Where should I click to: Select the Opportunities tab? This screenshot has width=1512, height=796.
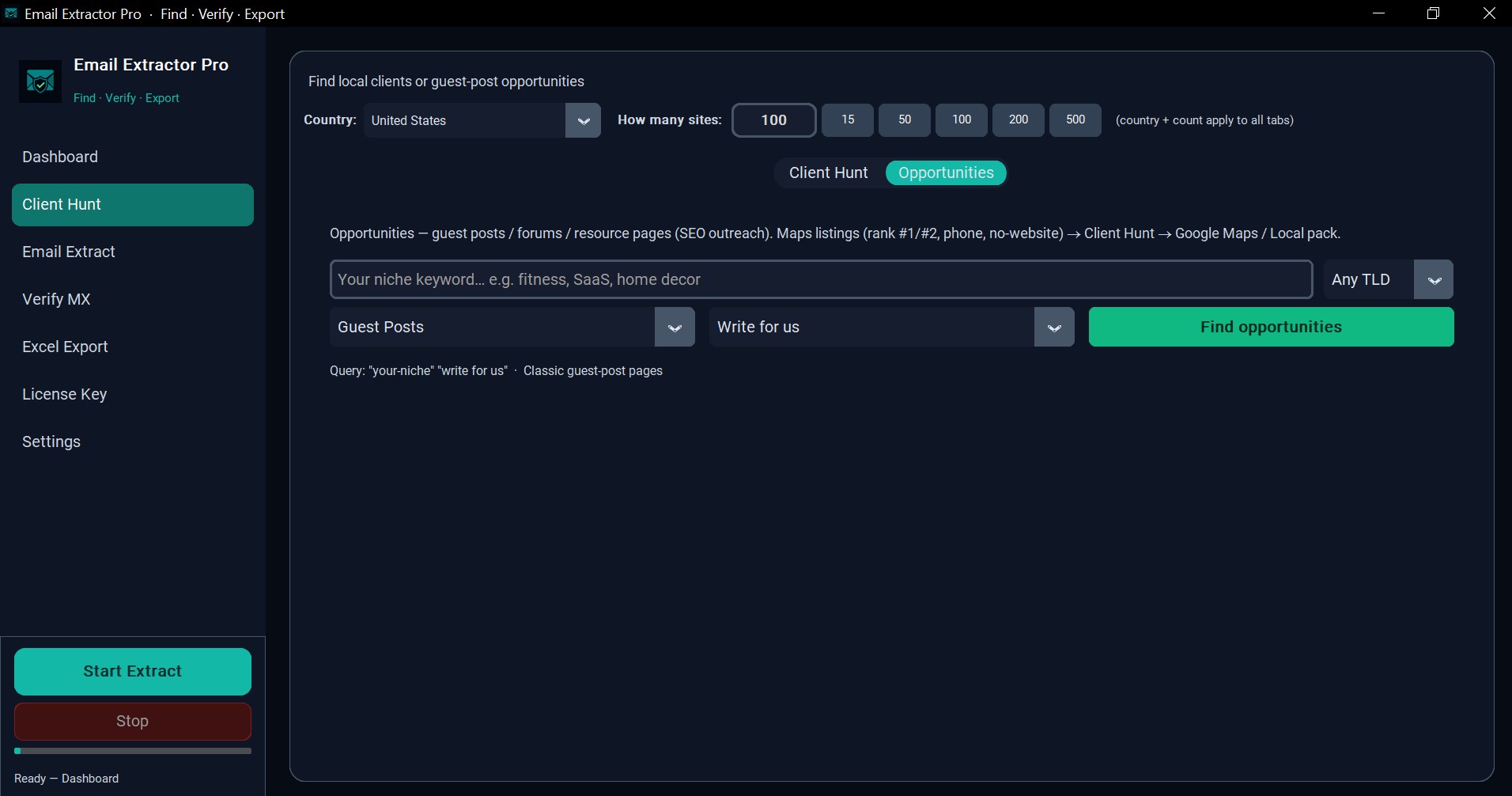(x=946, y=172)
